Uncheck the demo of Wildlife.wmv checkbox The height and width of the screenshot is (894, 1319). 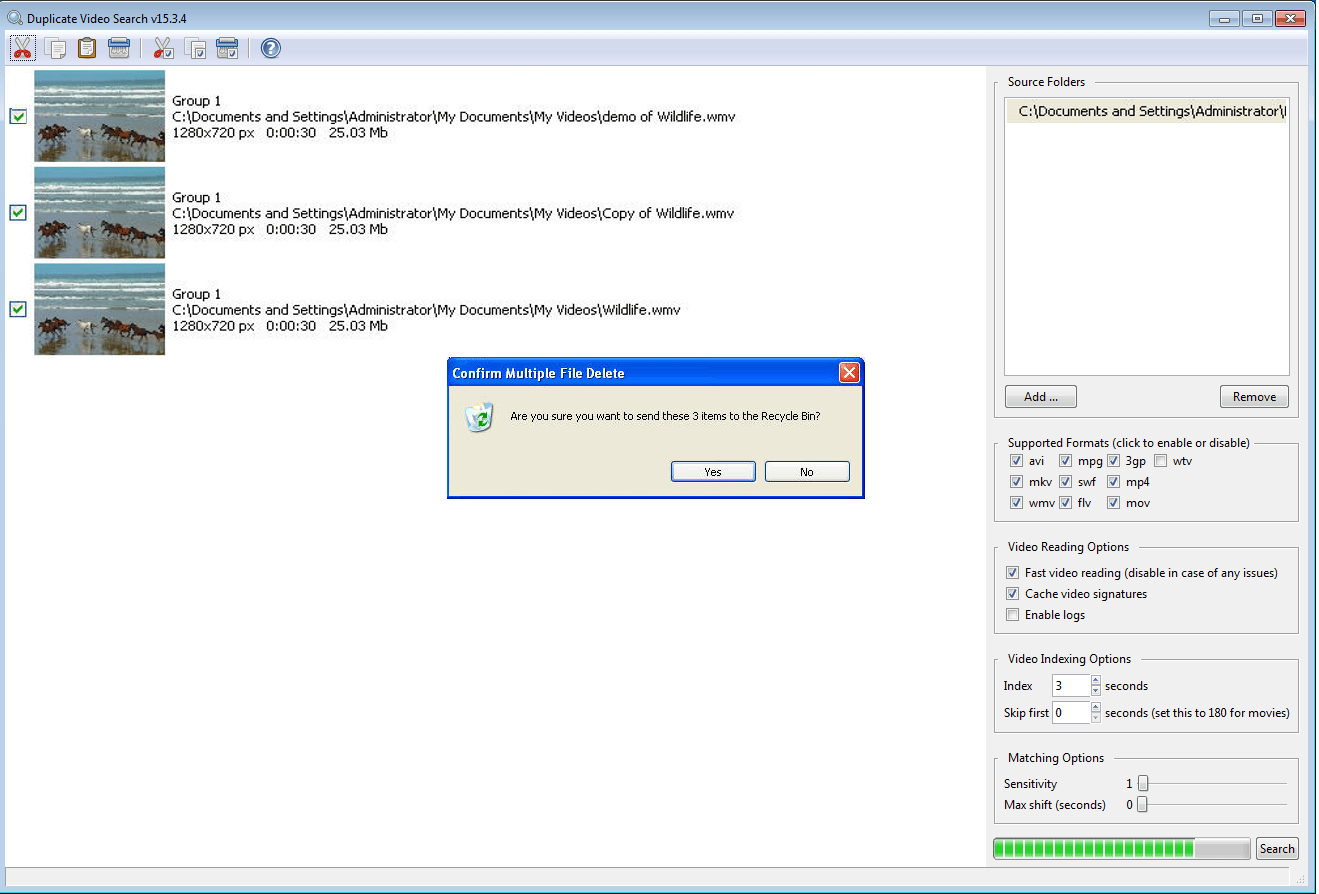click(x=18, y=116)
